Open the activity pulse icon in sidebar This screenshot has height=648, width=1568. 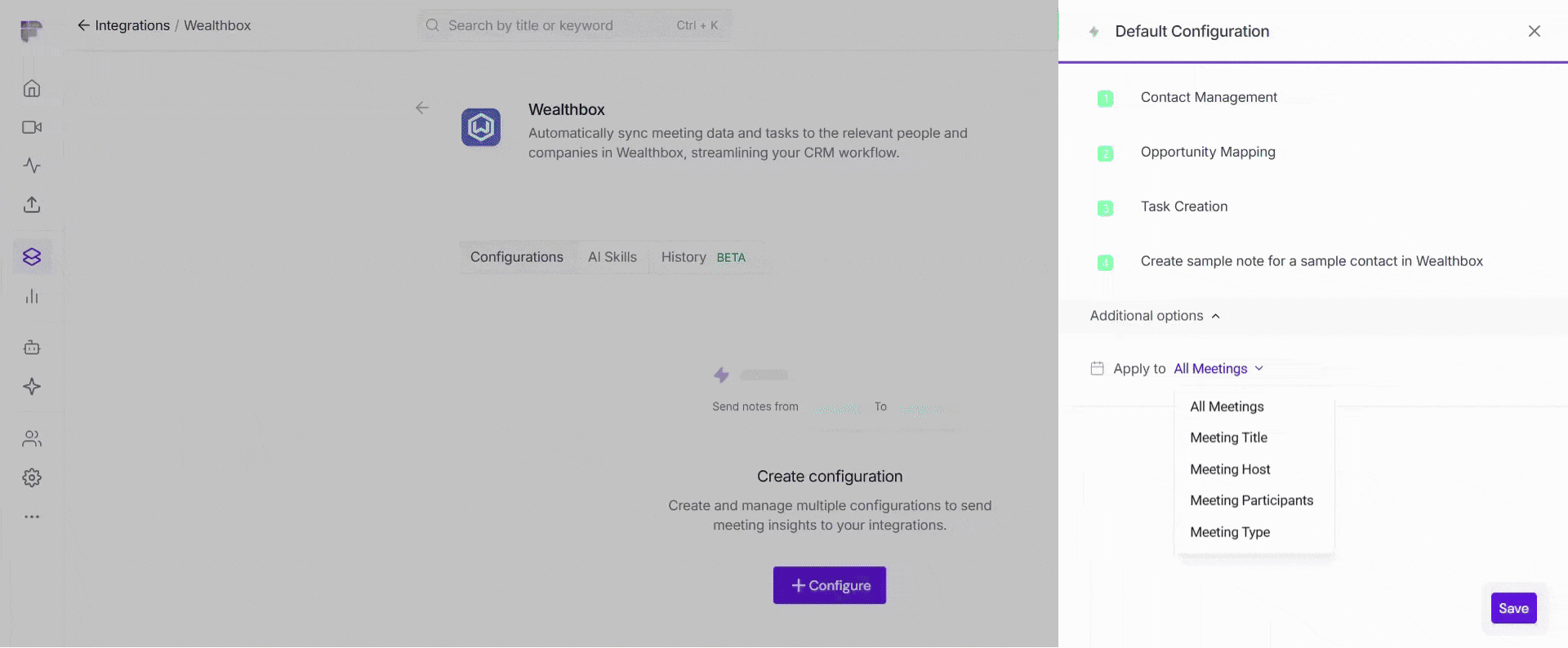32,166
